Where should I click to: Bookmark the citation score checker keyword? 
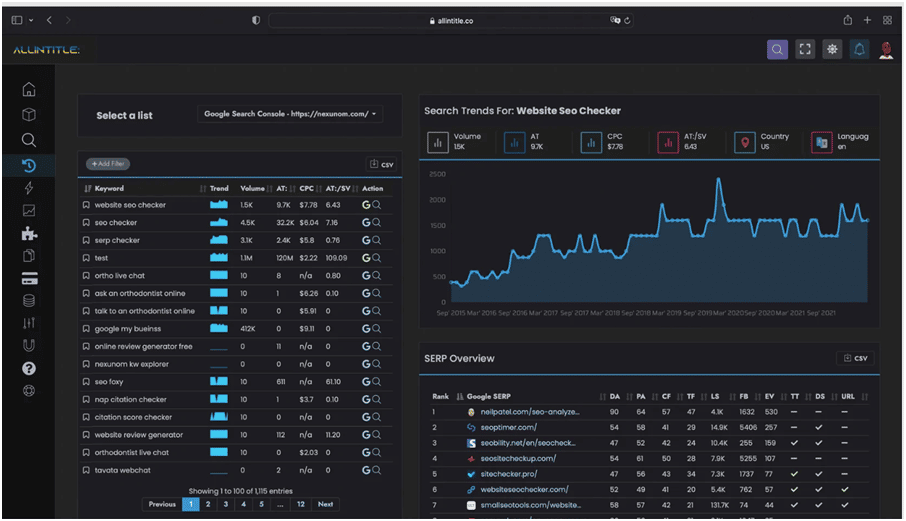tap(86, 417)
